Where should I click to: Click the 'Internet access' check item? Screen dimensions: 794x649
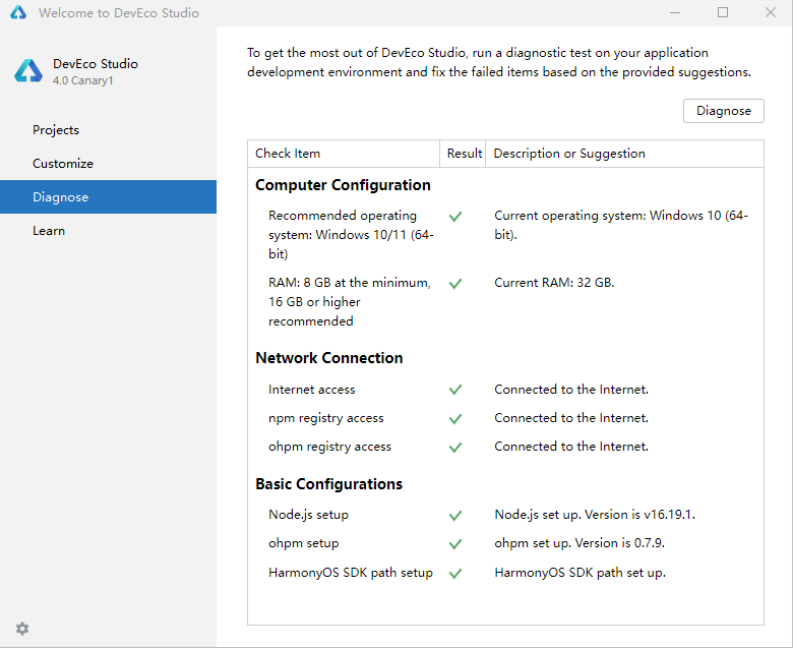click(311, 390)
